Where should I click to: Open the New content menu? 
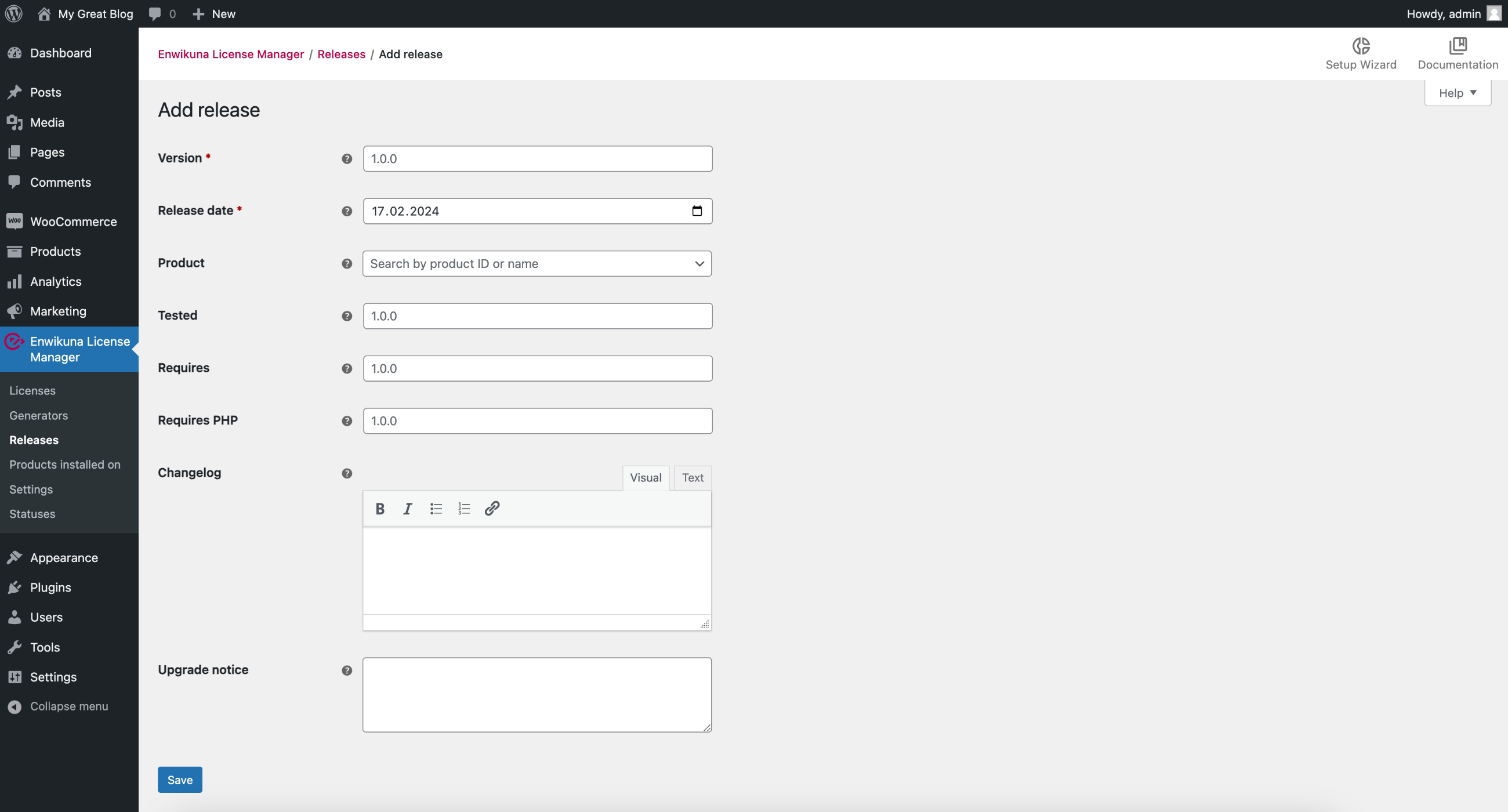coord(213,13)
